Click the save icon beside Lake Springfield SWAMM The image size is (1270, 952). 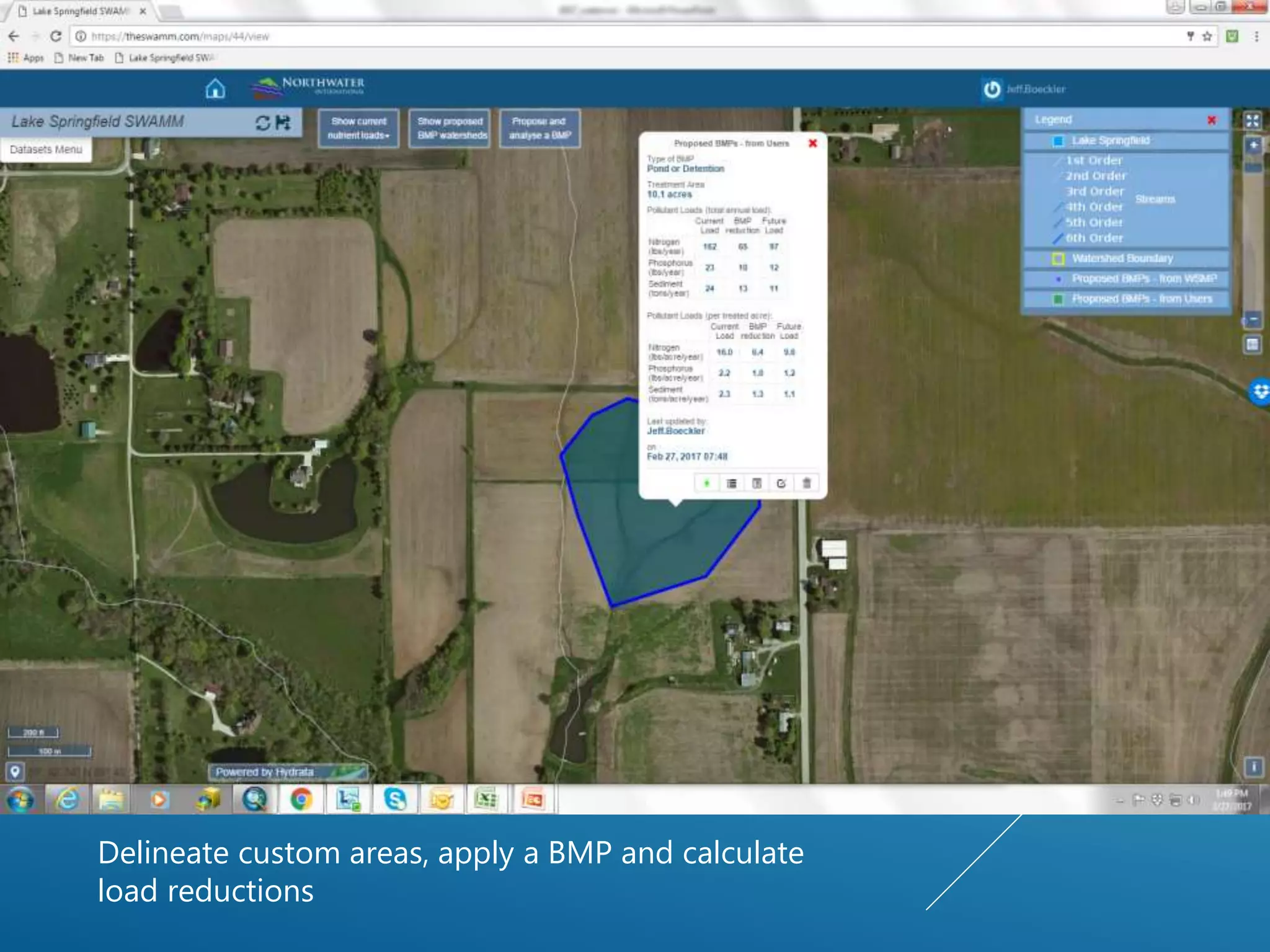(x=283, y=122)
